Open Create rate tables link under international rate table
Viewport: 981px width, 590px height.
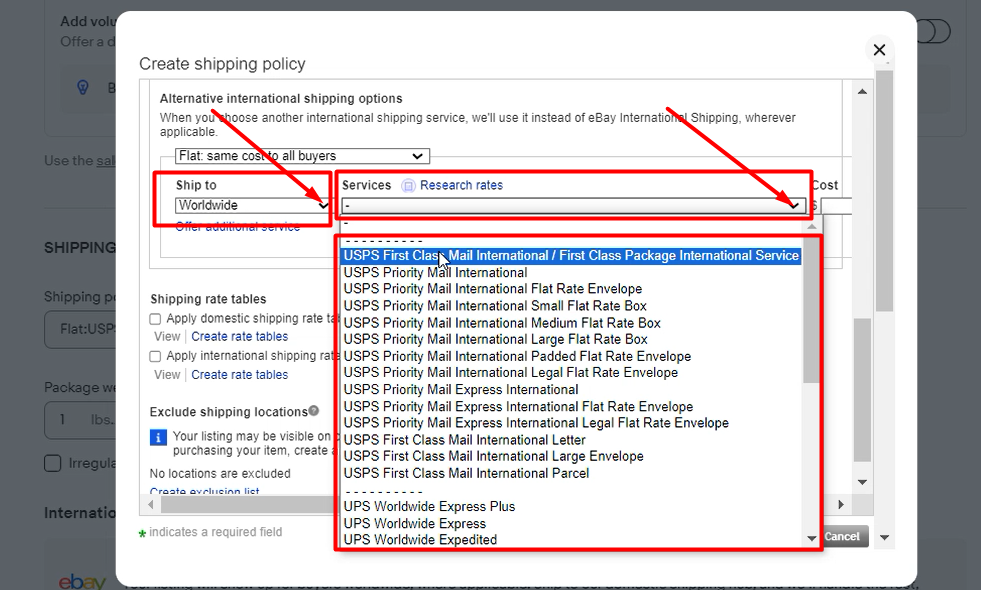[x=240, y=375]
